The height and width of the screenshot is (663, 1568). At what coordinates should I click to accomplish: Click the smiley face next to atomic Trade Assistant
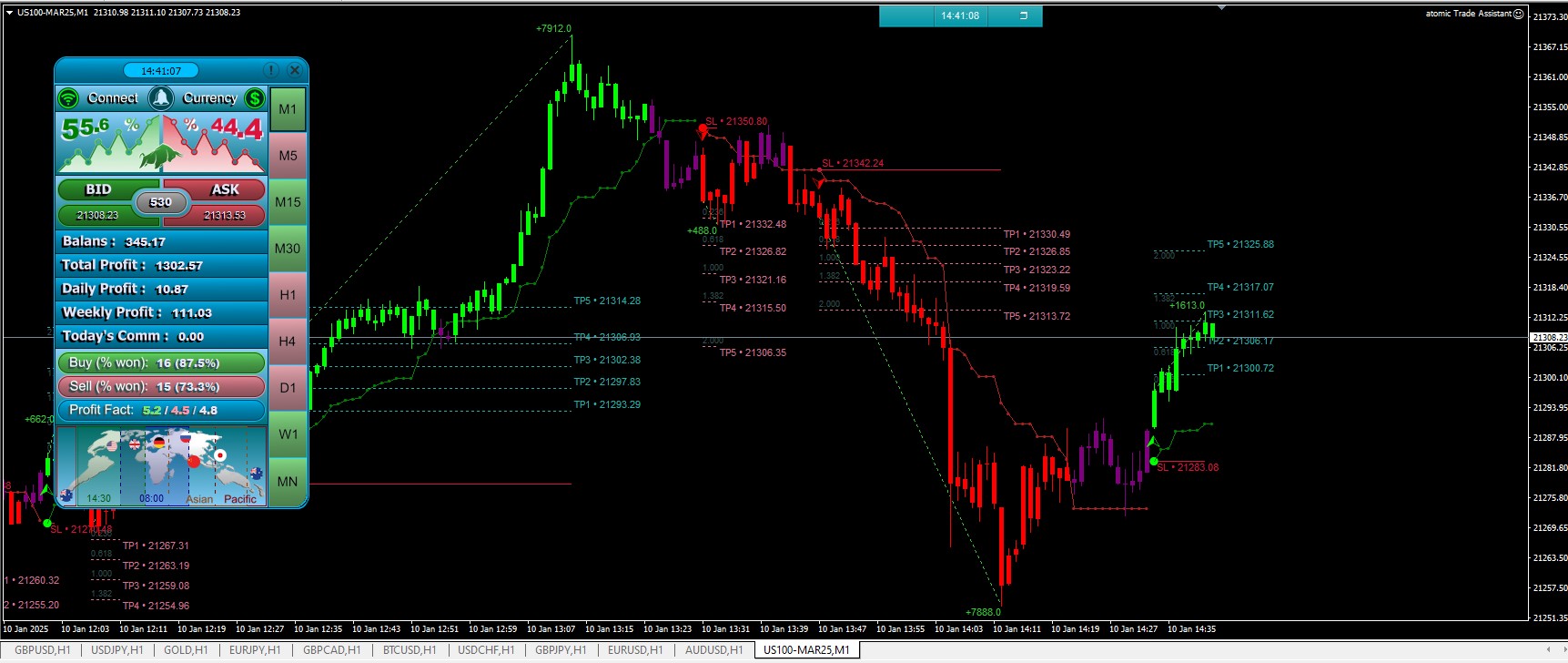coord(1518,14)
